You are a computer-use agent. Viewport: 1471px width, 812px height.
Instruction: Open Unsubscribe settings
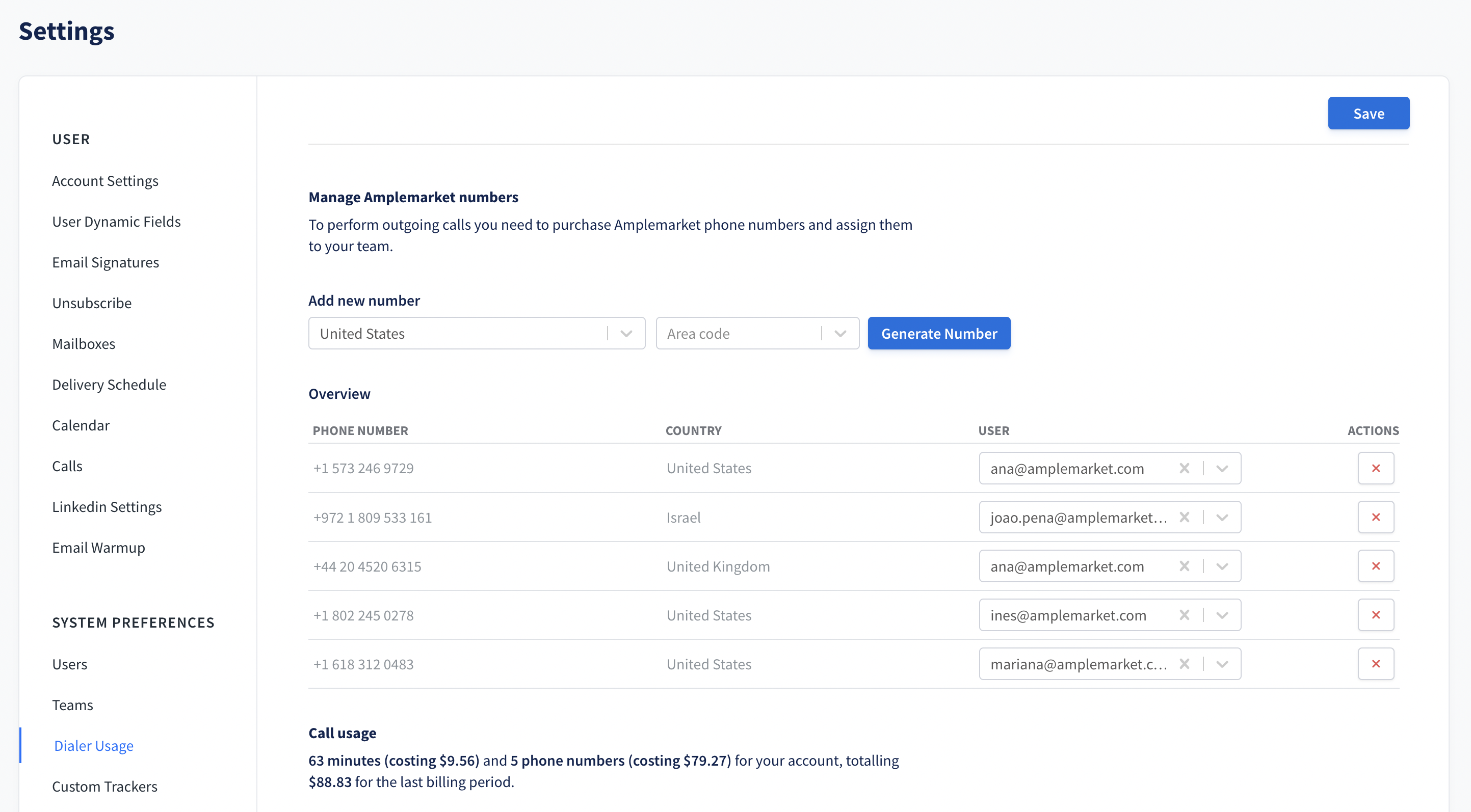pyautogui.click(x=92, y=303)
